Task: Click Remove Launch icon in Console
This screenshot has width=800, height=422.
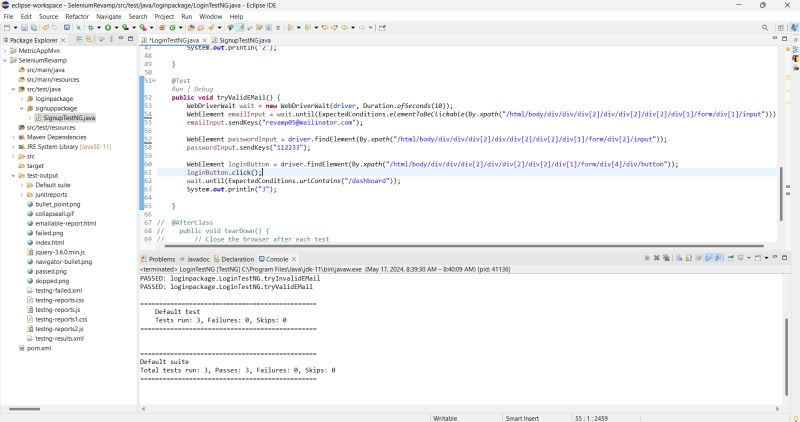Action: 657,258
